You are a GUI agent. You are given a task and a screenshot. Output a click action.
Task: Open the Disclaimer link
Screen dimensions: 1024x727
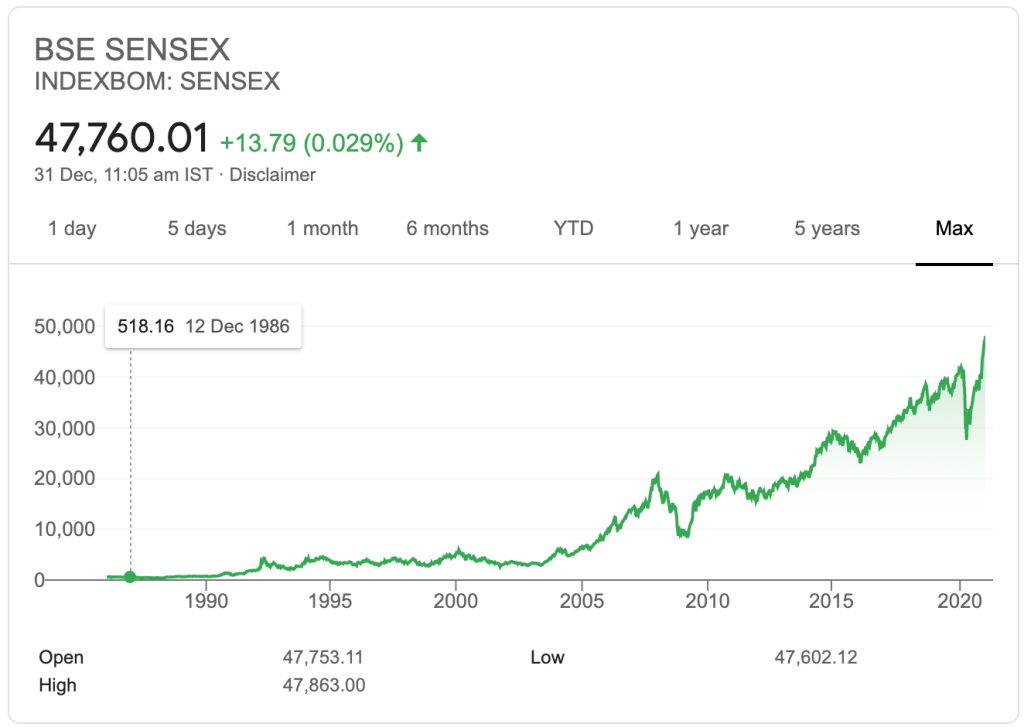tap(273, 175)
